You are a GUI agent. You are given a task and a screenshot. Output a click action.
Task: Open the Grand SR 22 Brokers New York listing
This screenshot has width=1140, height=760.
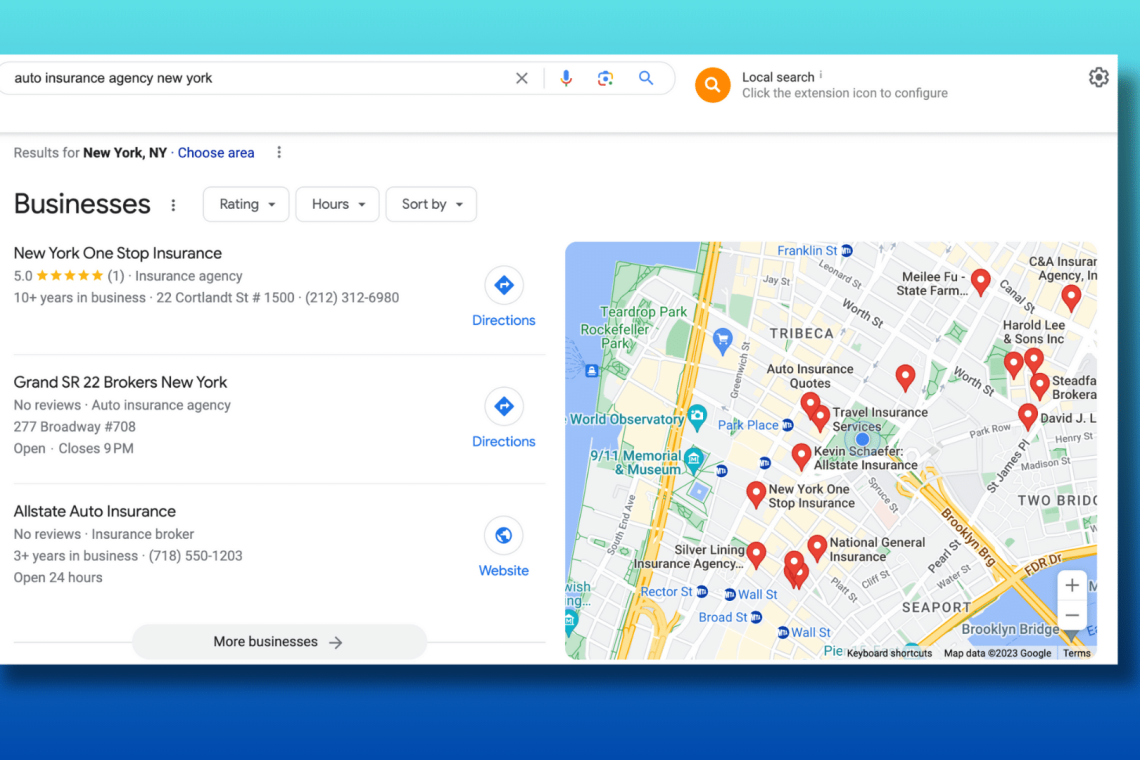[120, 383]
